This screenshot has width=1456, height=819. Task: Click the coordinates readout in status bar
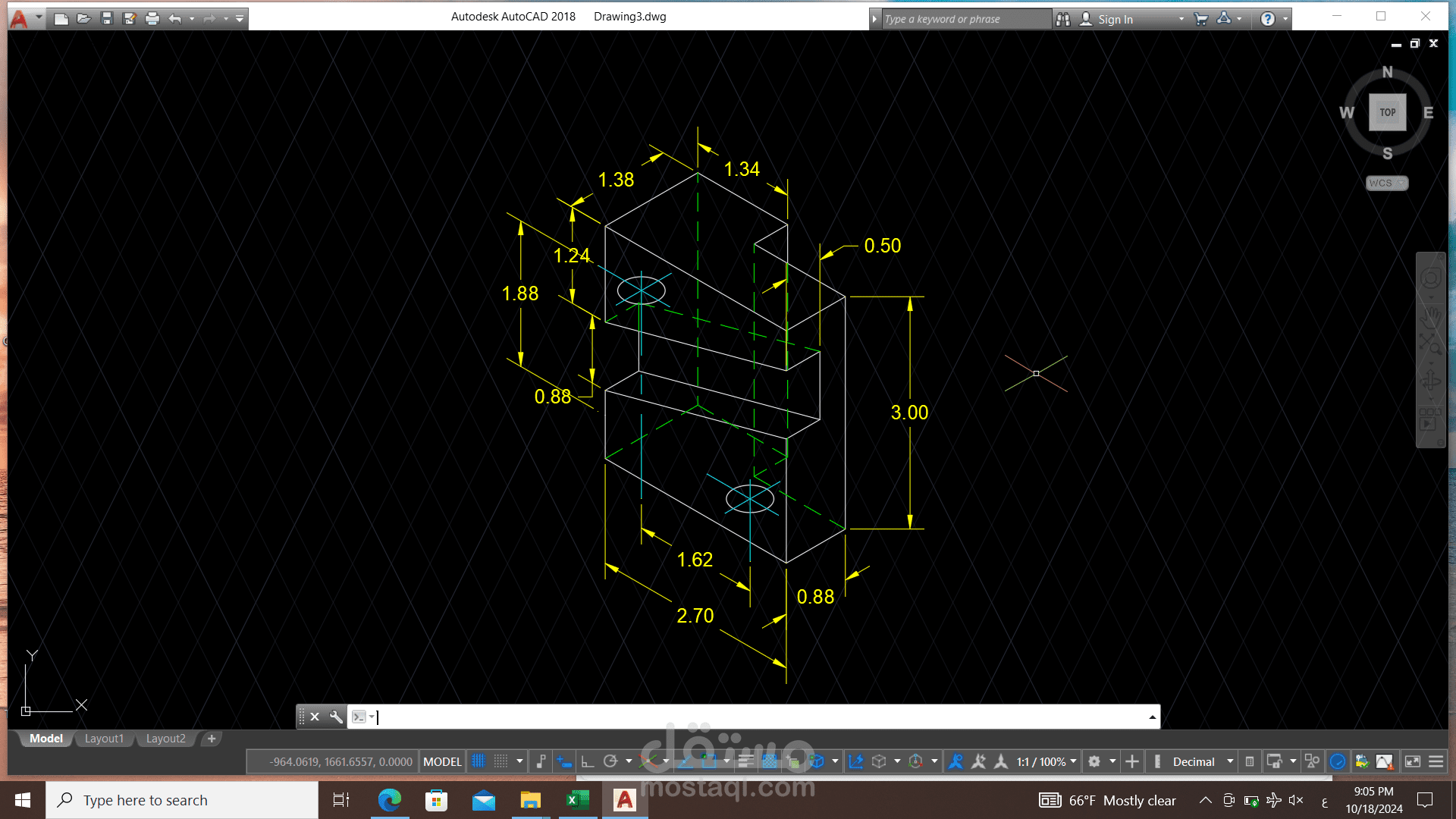pos(340,761)
